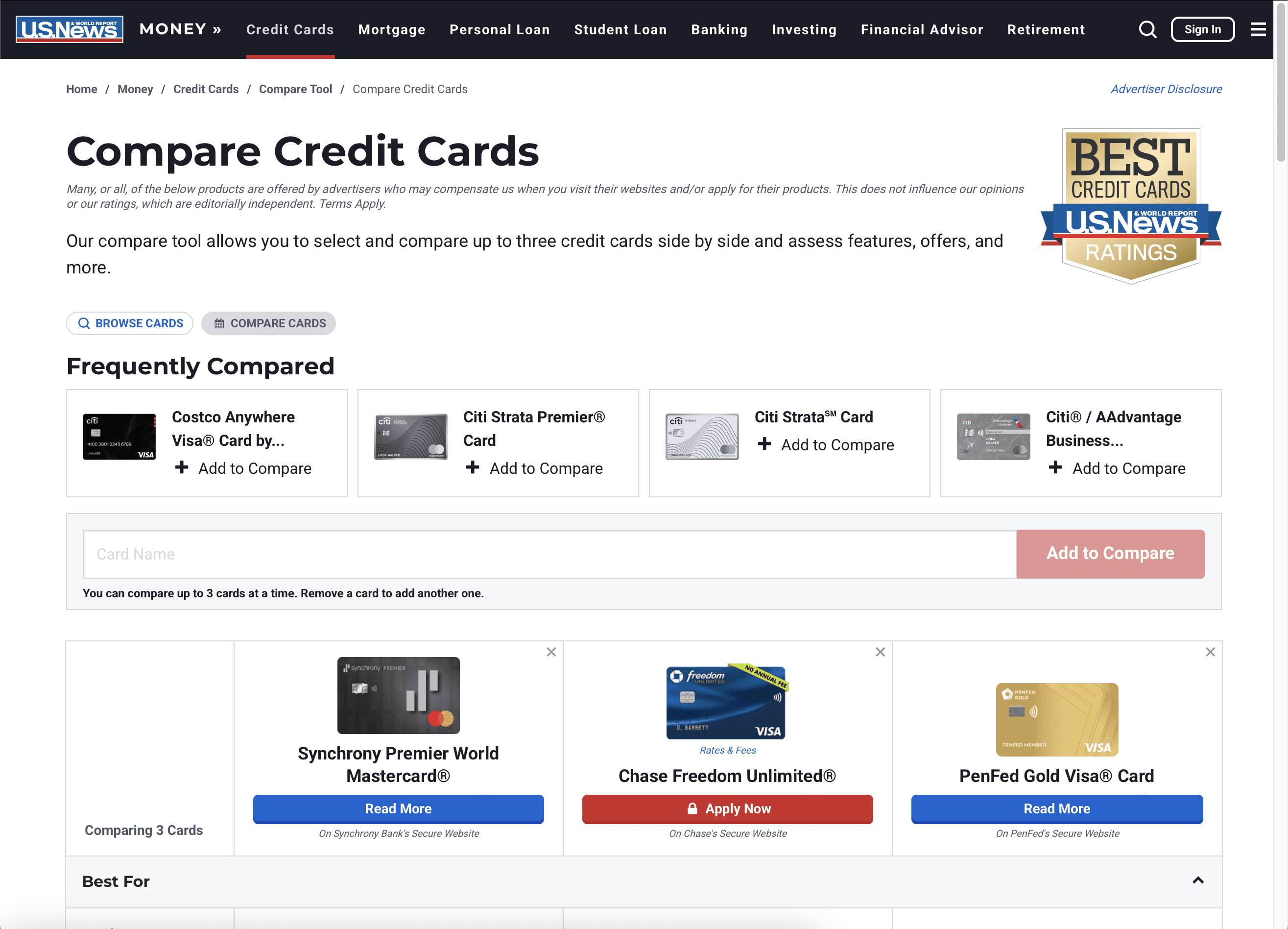Go to the Investing nav tab
This screenshot has height=929, width=1288.
pyautogui.click(x=804, y=29)
